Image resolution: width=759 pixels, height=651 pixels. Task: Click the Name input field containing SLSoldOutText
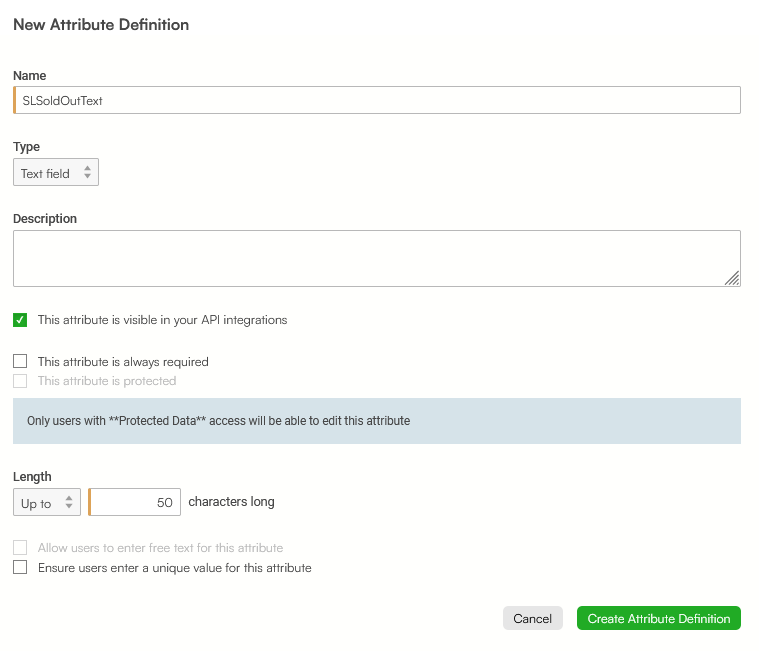(x=377, y=100)
